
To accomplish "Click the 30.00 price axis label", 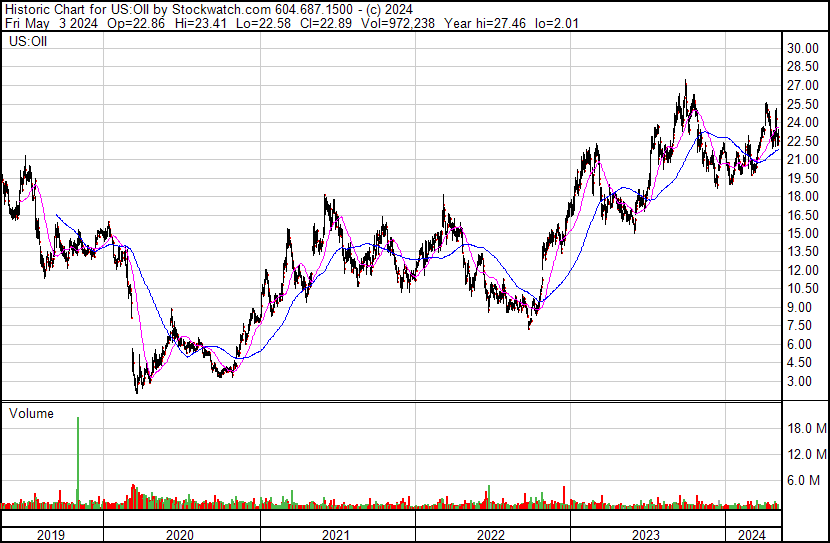I will (x=803, y=48).
